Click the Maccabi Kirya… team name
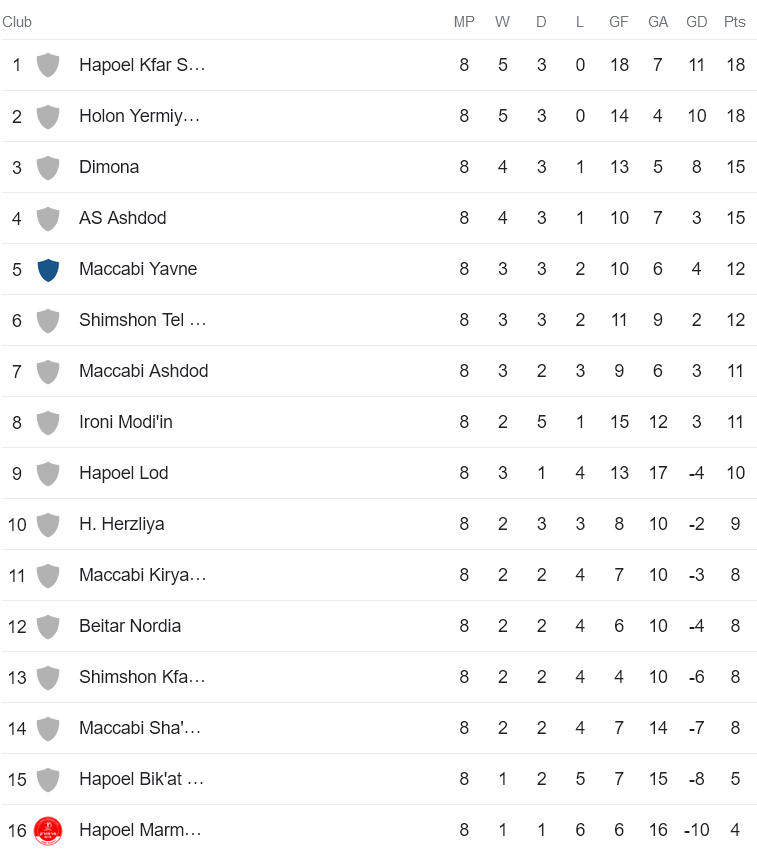The image size is (757, 860). pyautogui.click(x=143, y=575)
